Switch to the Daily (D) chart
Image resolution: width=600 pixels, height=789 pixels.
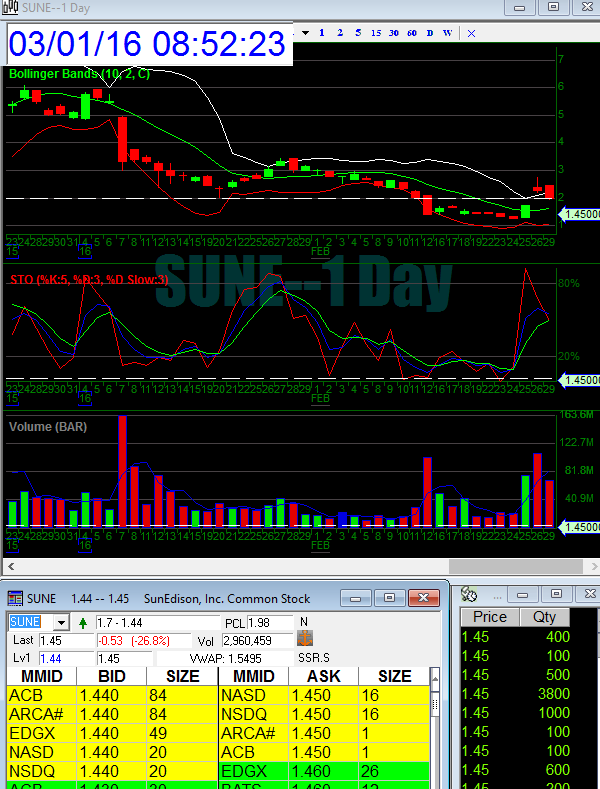tap(429, 33)
